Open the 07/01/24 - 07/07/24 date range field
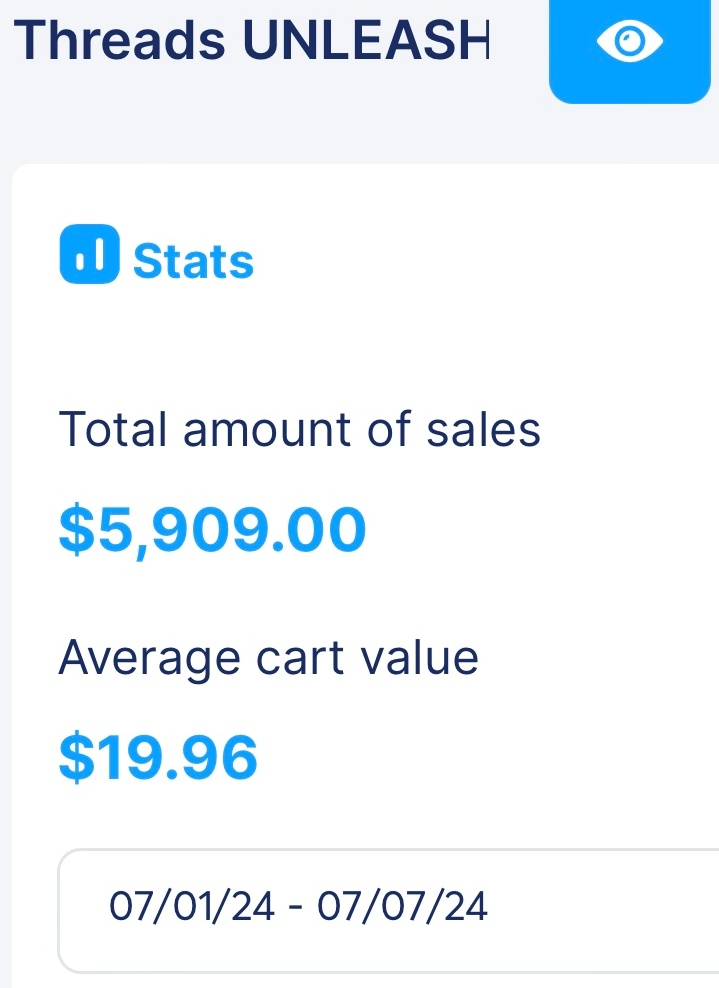The height and width of the screenshot is (988, 719). [390, 909]
